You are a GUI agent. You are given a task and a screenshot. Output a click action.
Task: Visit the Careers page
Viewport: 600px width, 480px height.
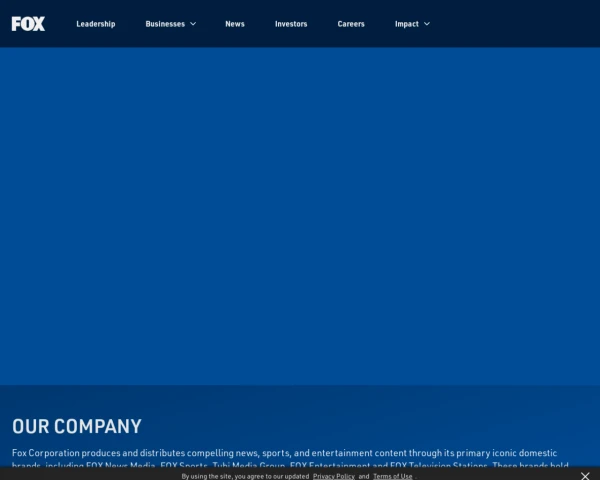point(351,24)
